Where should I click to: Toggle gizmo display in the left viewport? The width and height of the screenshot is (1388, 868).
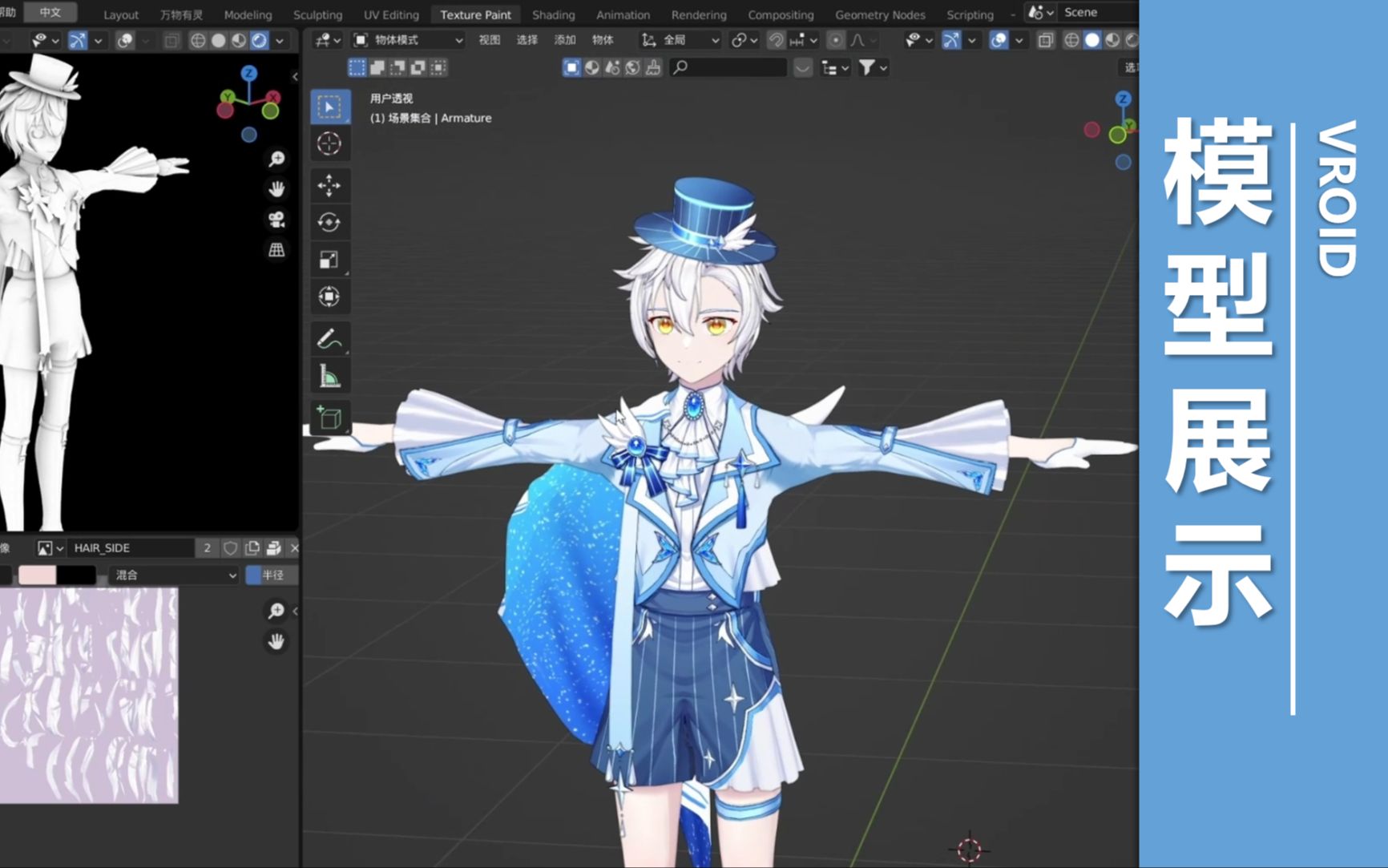(x=77, y=40)
